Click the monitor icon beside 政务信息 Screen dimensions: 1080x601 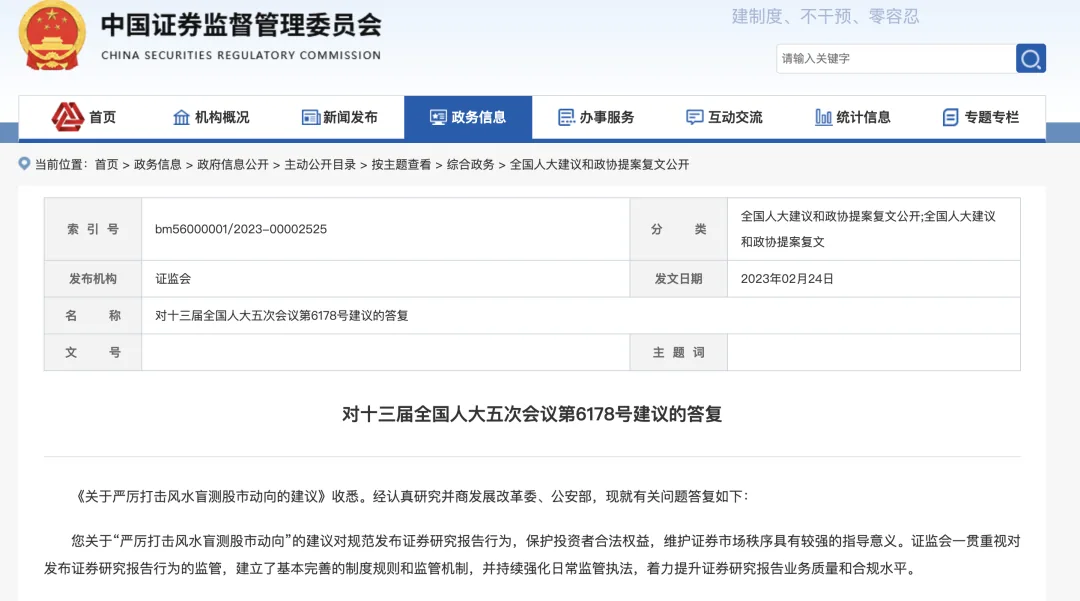point(438,118)
